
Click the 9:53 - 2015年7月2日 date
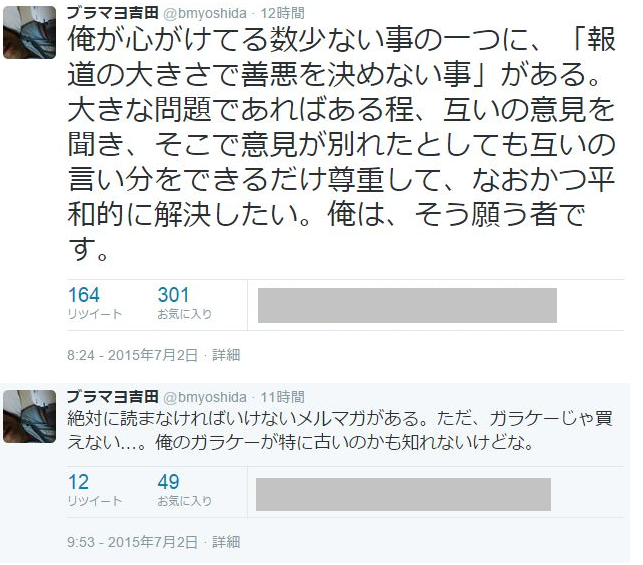(132, 542)
